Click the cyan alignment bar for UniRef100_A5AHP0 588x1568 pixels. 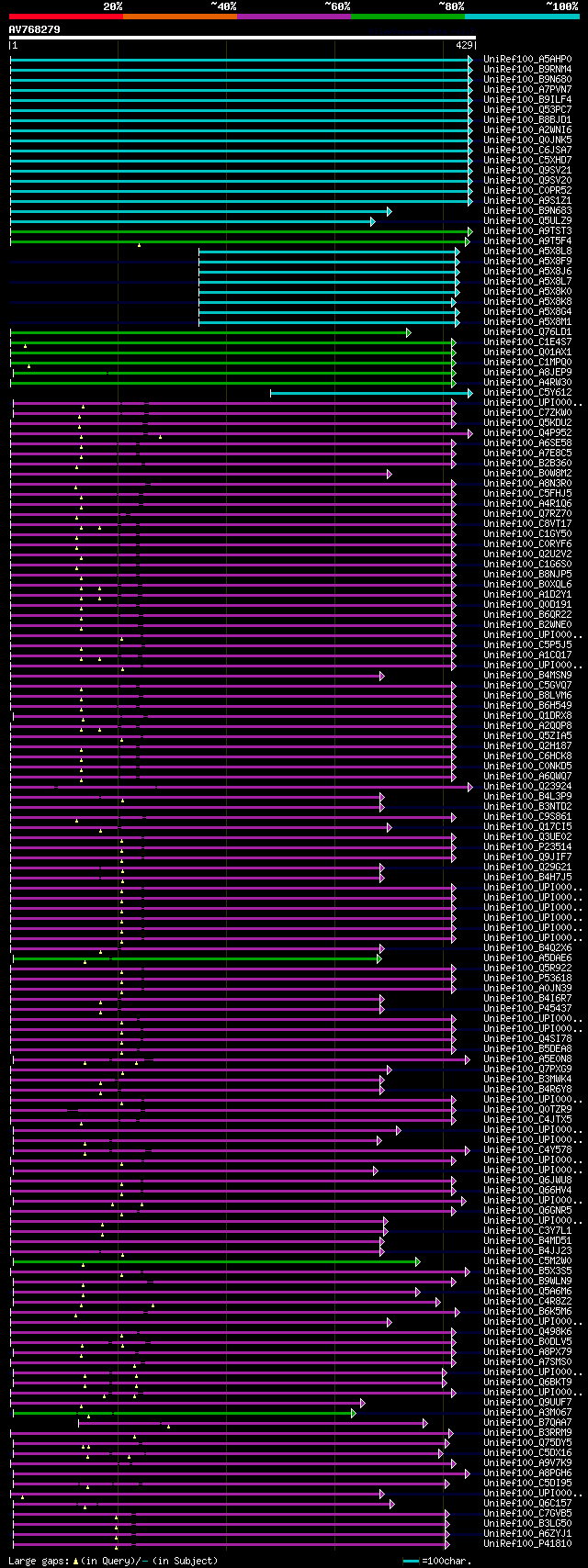coord(242,60)
